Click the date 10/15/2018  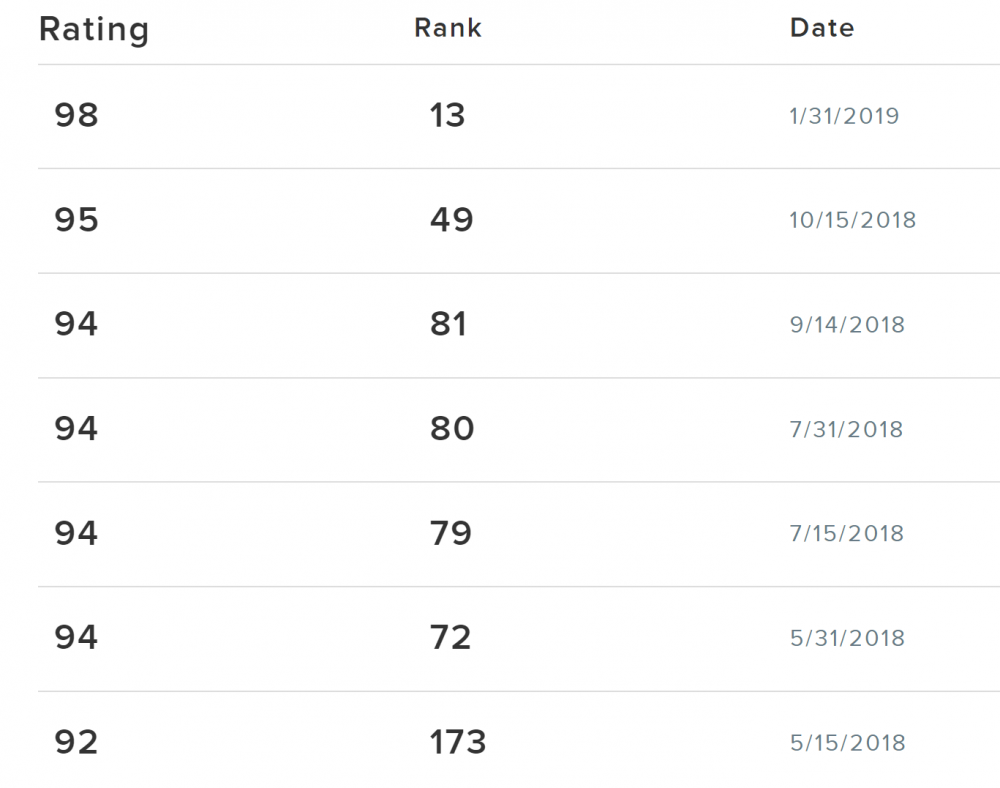(852, 220)
